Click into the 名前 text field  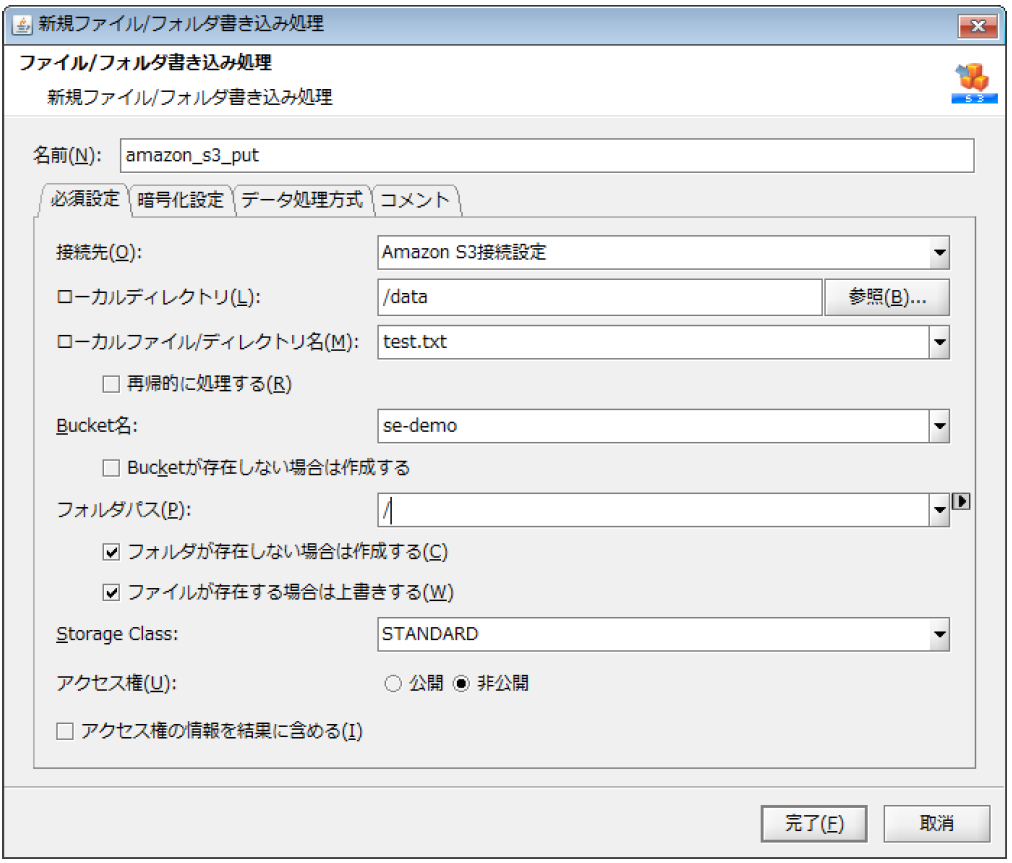point(545,155)
